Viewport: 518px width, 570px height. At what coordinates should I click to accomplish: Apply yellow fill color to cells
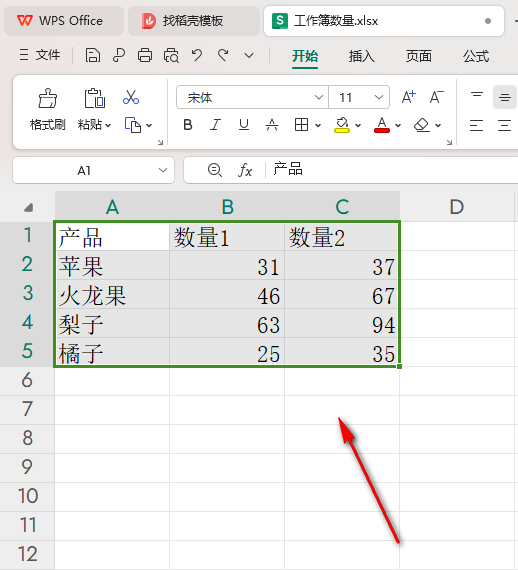(342, 125)
